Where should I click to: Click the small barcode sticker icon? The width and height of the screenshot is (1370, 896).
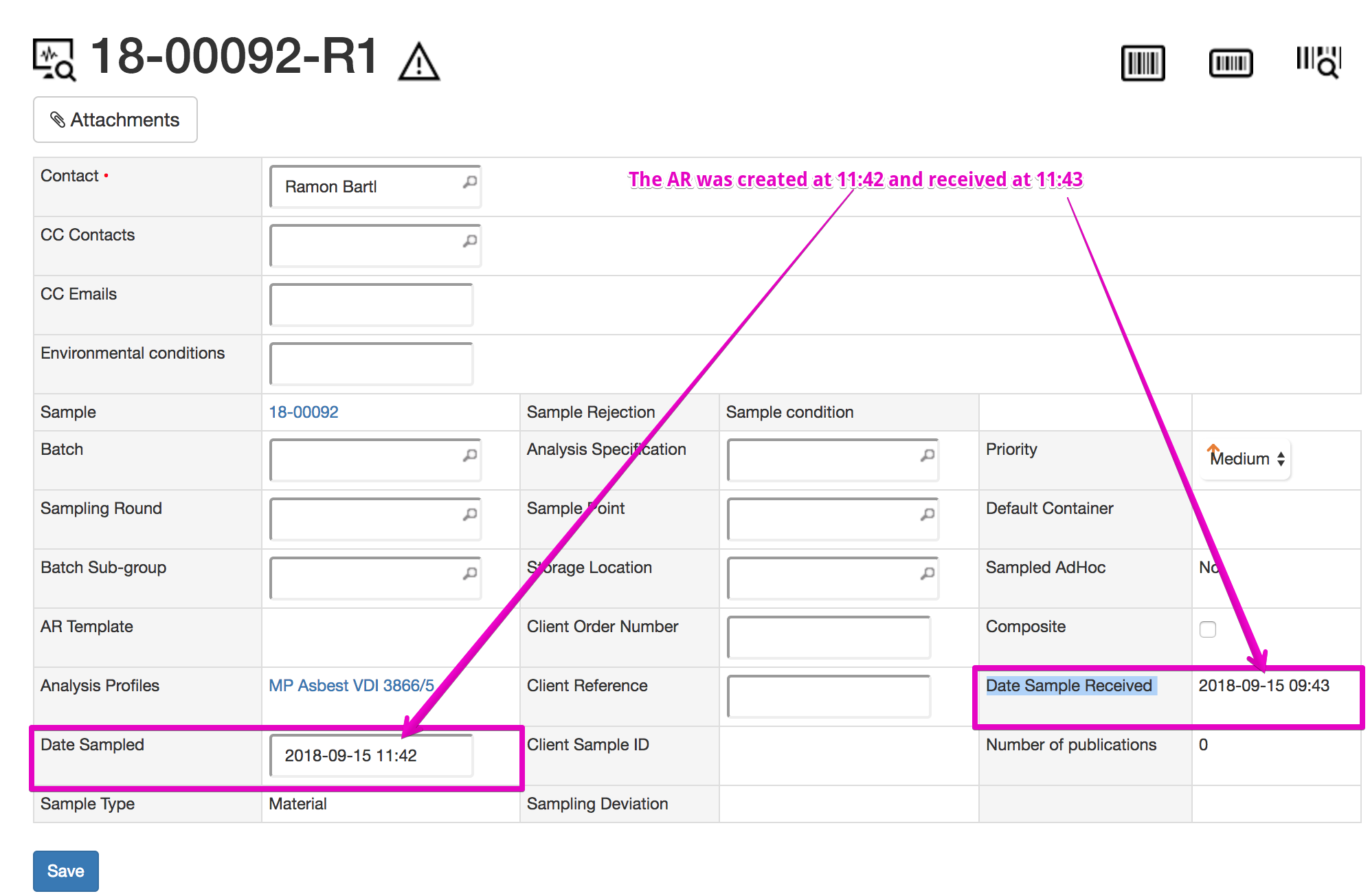click(1231, 63)
